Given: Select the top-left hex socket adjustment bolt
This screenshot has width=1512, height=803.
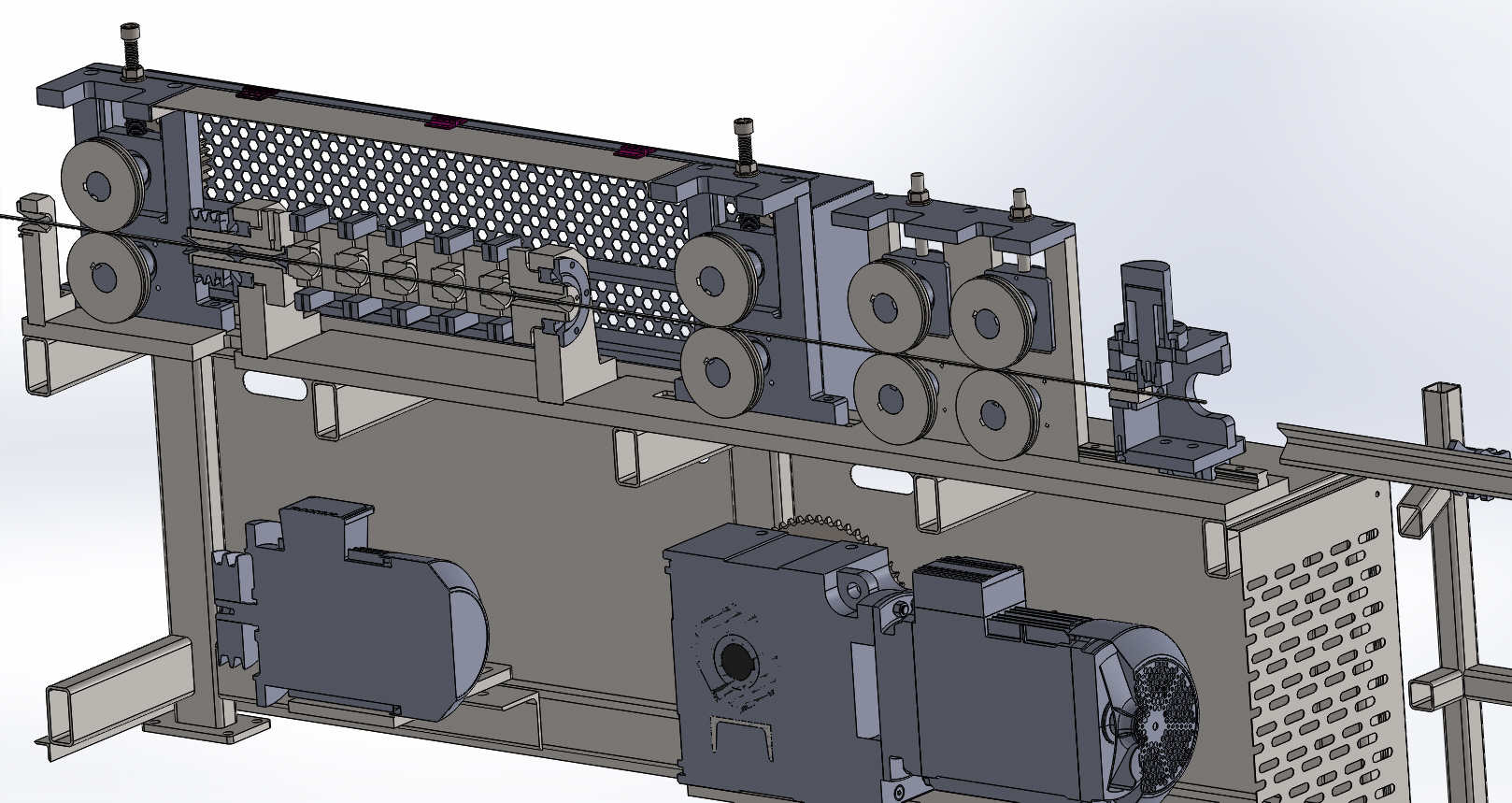Looking at the screenshot, I should pos(131,51).
